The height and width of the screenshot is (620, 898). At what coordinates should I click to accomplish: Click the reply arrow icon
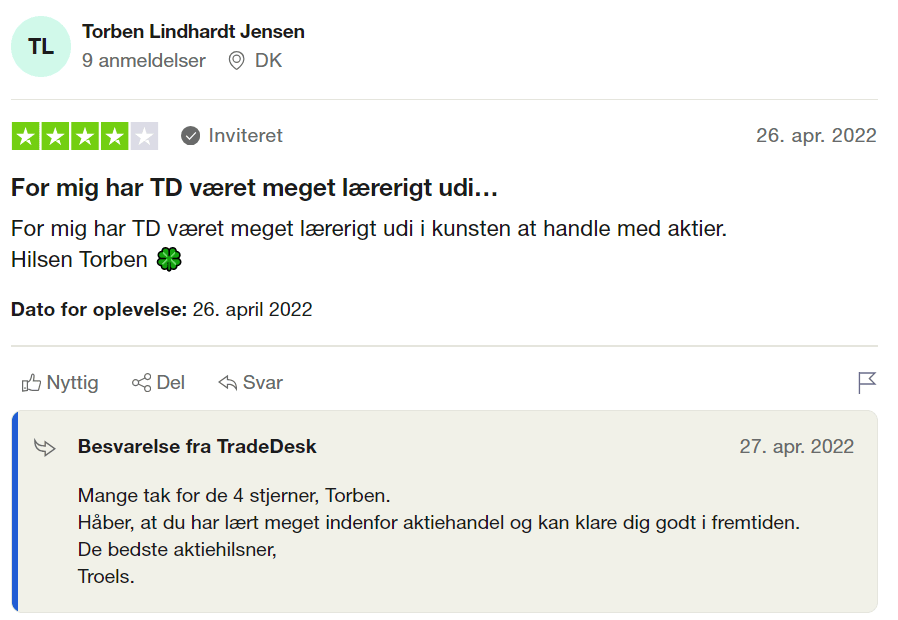227,382
